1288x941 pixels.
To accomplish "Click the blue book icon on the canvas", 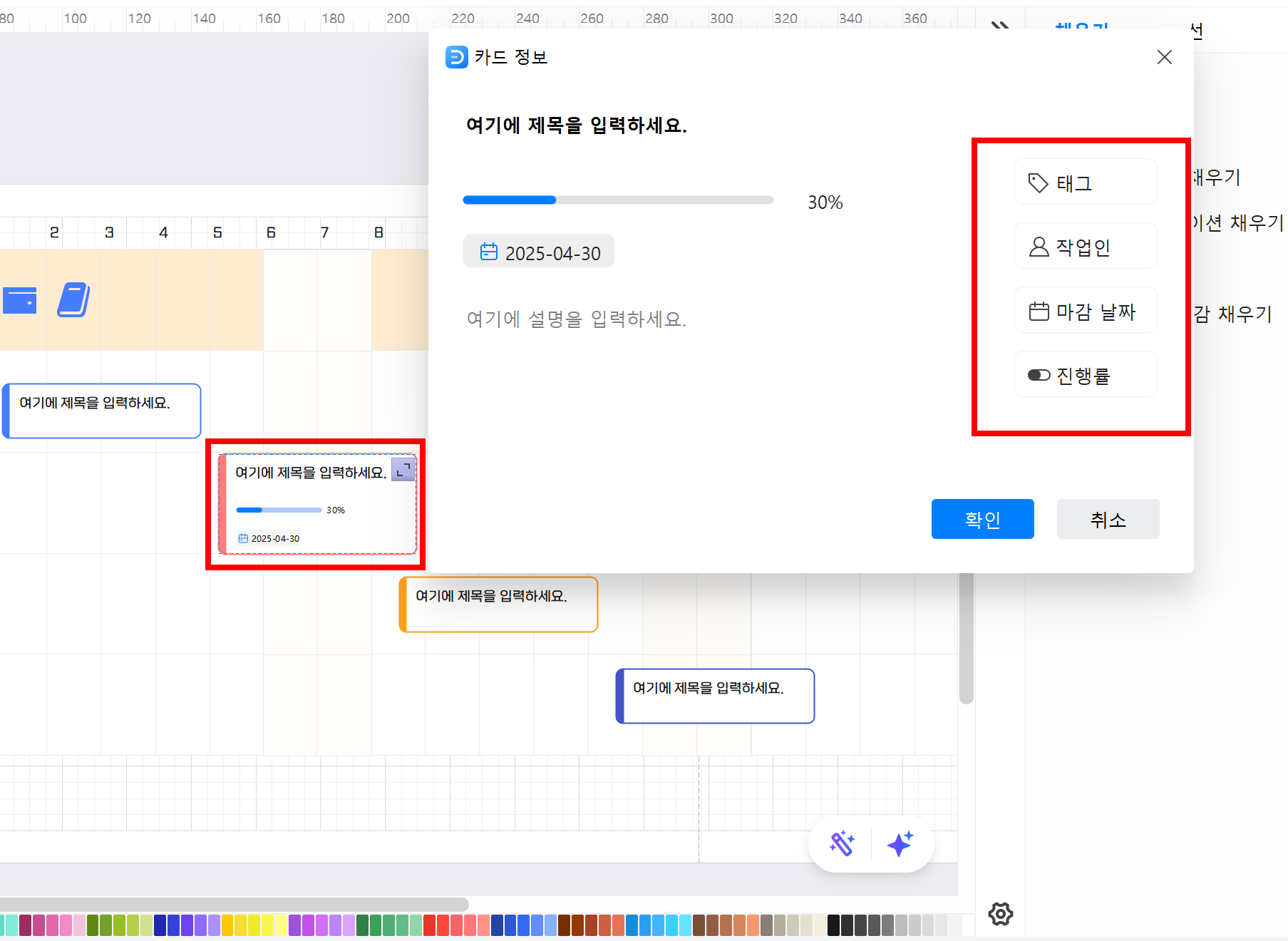I will point(73,299).
